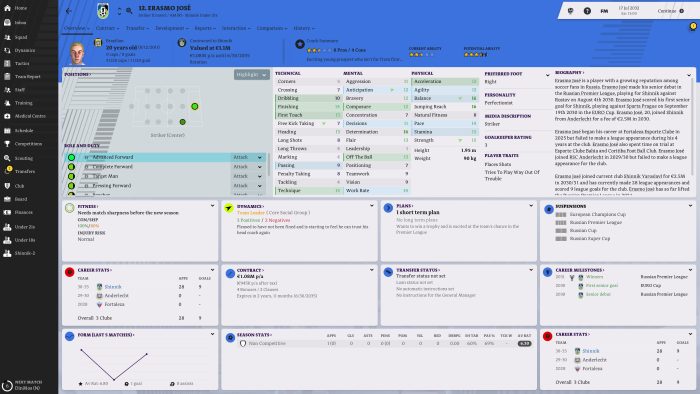Screen dimensions: 700x394
Task: Open the Highlight dropdown in Positions
Action: tap(252, 75)
